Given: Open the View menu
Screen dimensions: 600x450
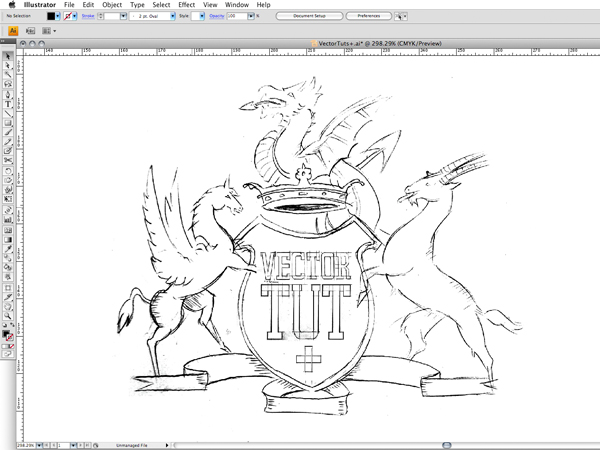Looking at the screenshot, I should [x=210, y=5].
